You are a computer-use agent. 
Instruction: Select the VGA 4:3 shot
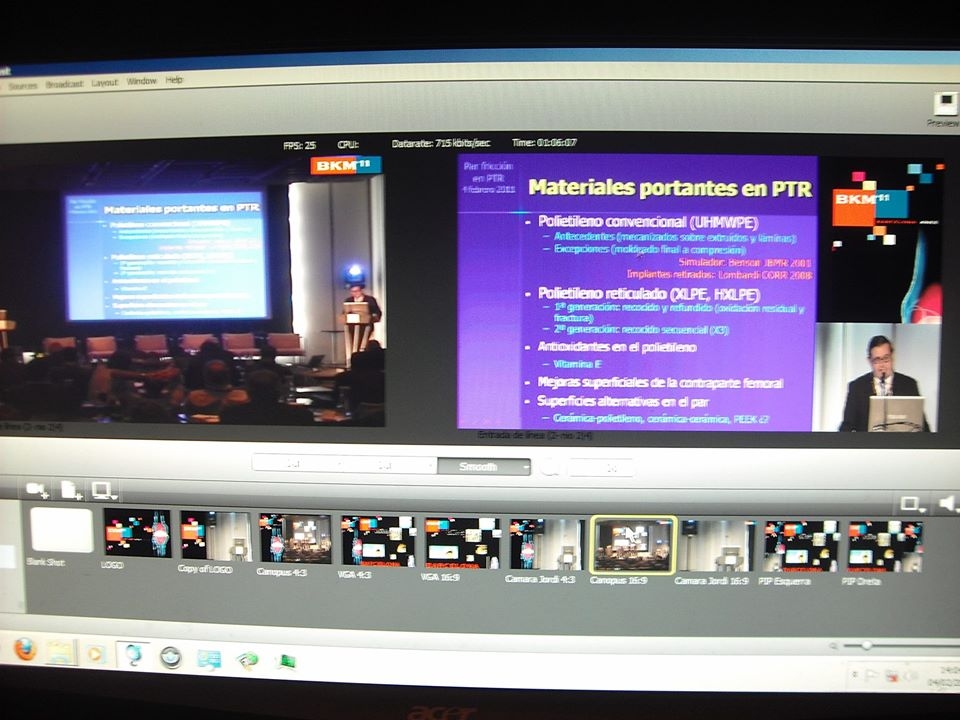(x=378, y=541)
